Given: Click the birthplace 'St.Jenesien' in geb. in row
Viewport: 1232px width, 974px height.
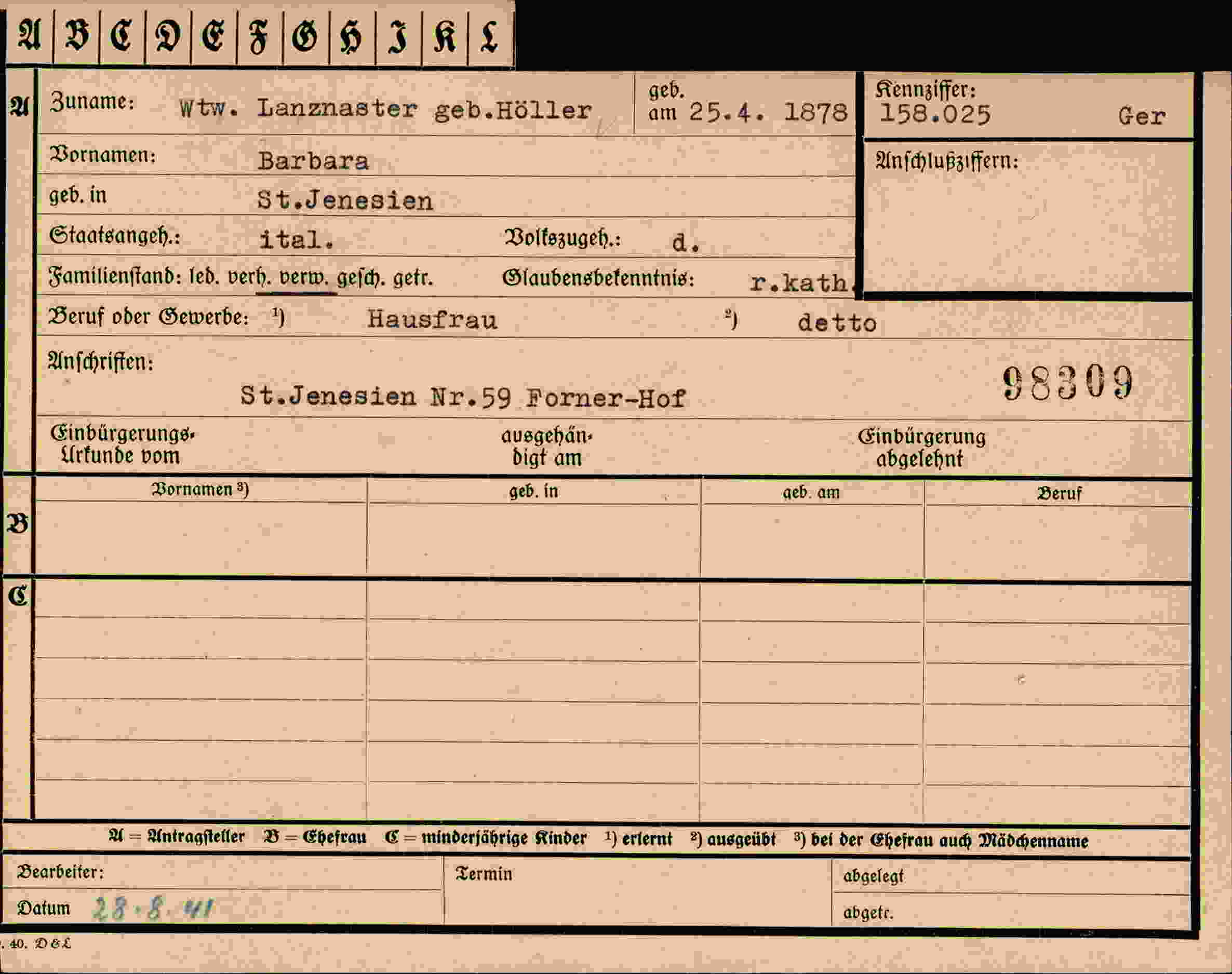Looking at the screenshot, I should pyautogui.click(x=344, y=200).
